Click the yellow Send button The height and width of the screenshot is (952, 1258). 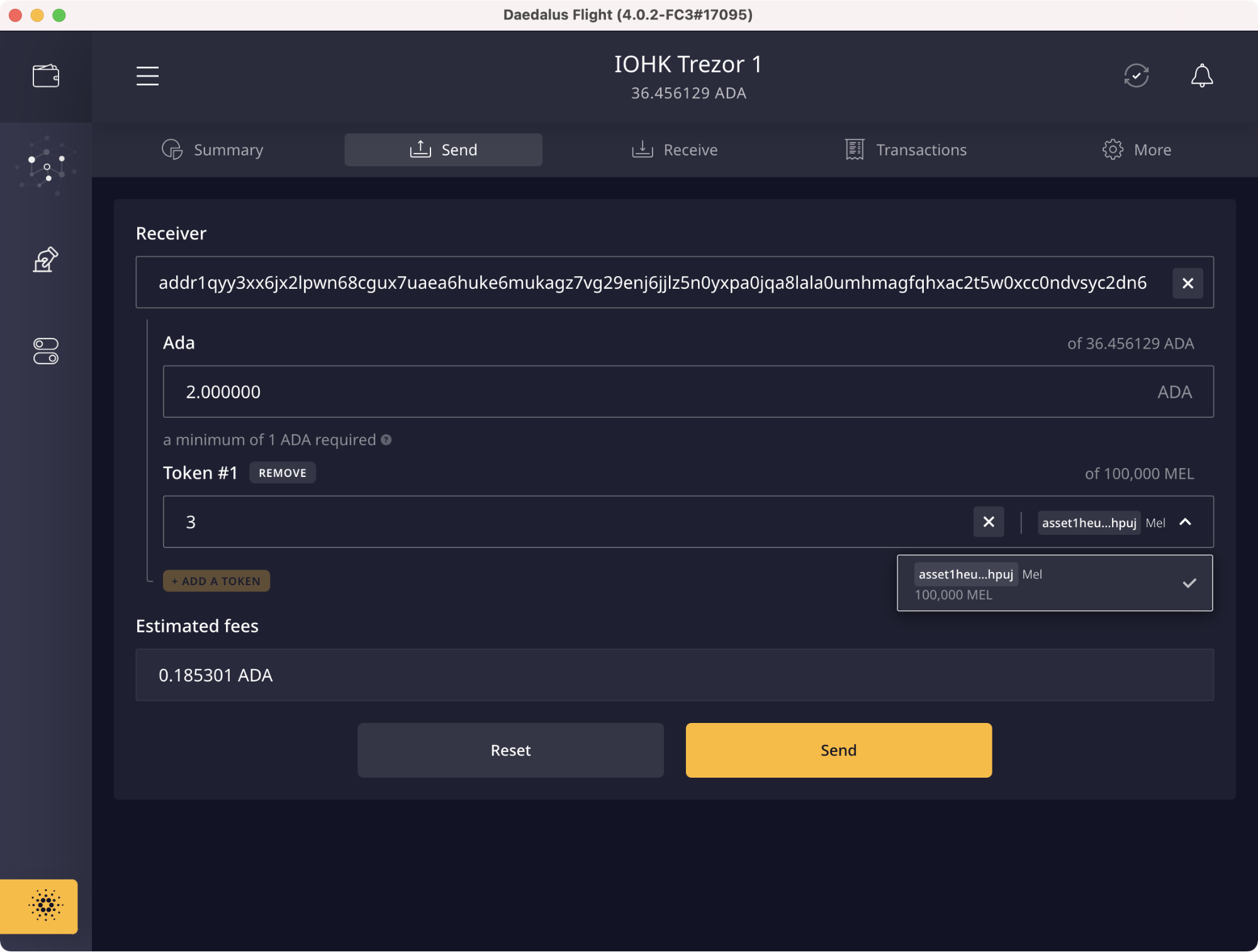839,750
